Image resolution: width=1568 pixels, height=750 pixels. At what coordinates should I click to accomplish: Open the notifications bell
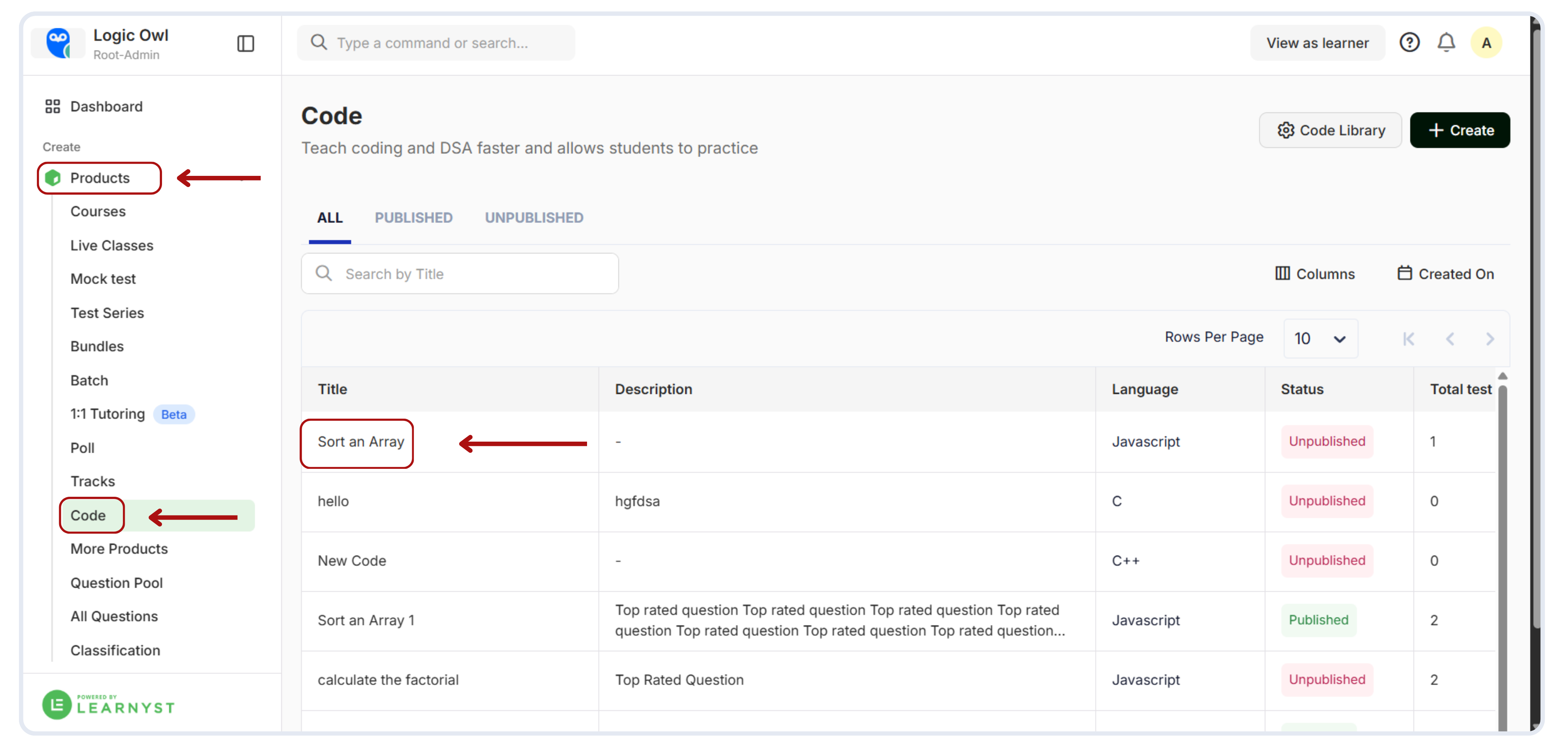click(1446, 43)
